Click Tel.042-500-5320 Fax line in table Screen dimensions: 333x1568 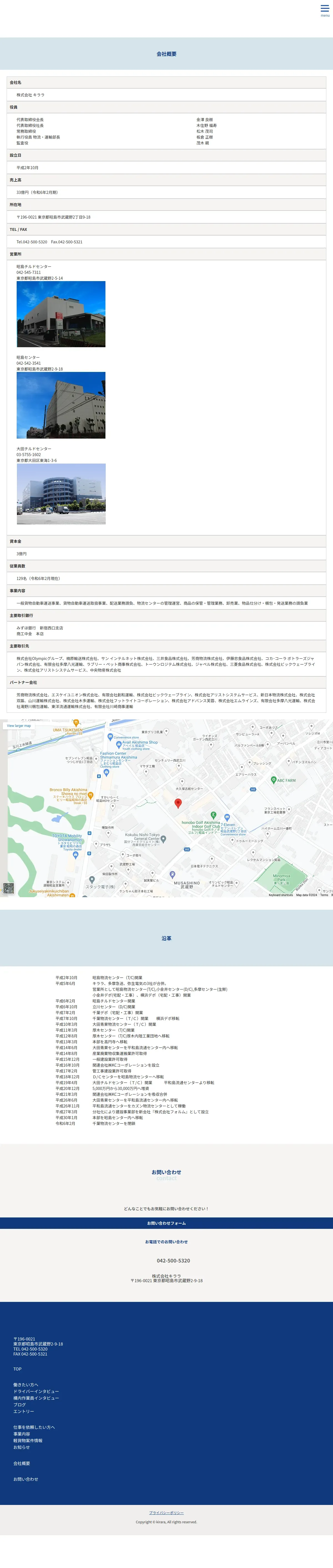pyautogui.click(x=49, y=242)
